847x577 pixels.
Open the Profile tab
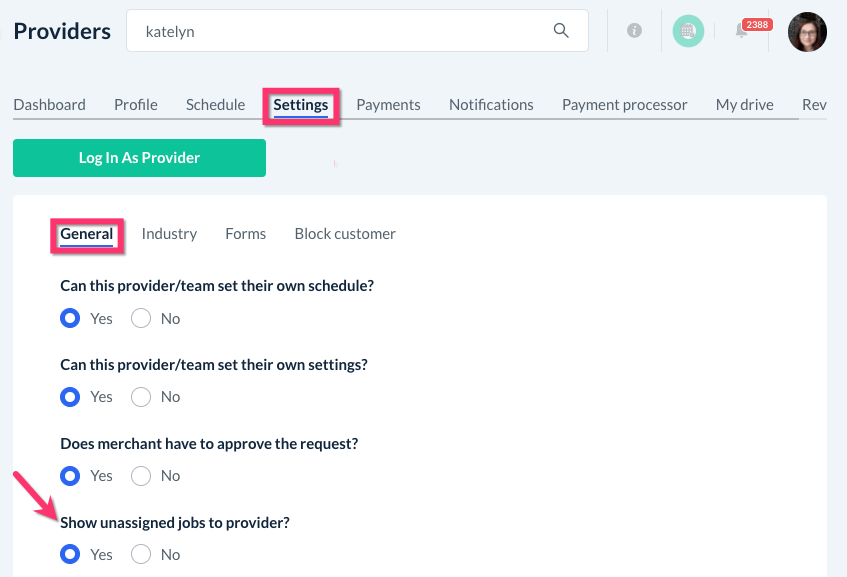[136, 104]
